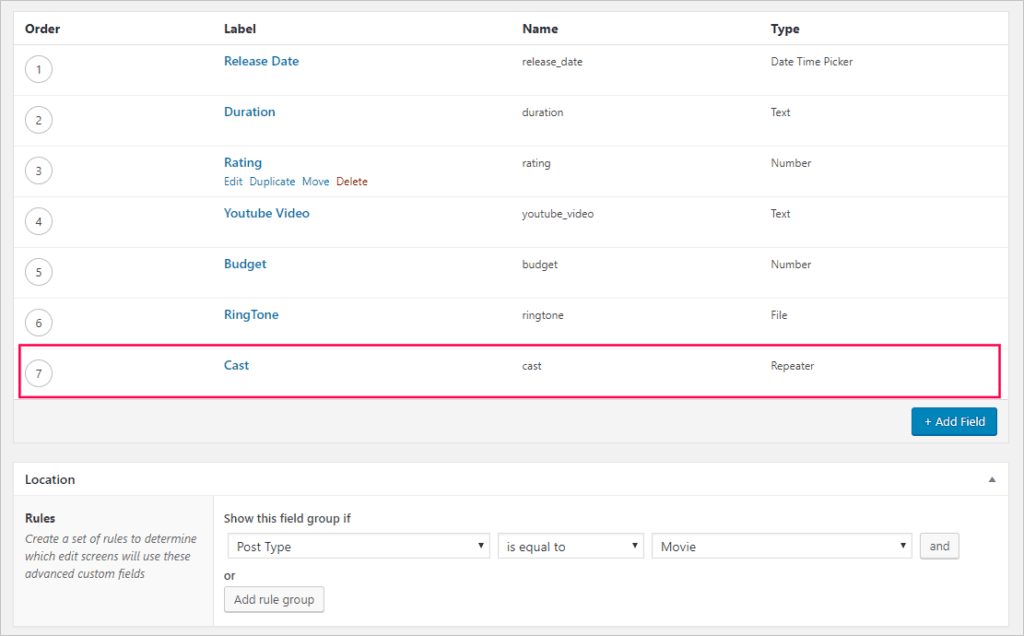This screenshot has width=1024, height=636.
Task: Duplicate the Rating field
Action: (x=272, y=181)
